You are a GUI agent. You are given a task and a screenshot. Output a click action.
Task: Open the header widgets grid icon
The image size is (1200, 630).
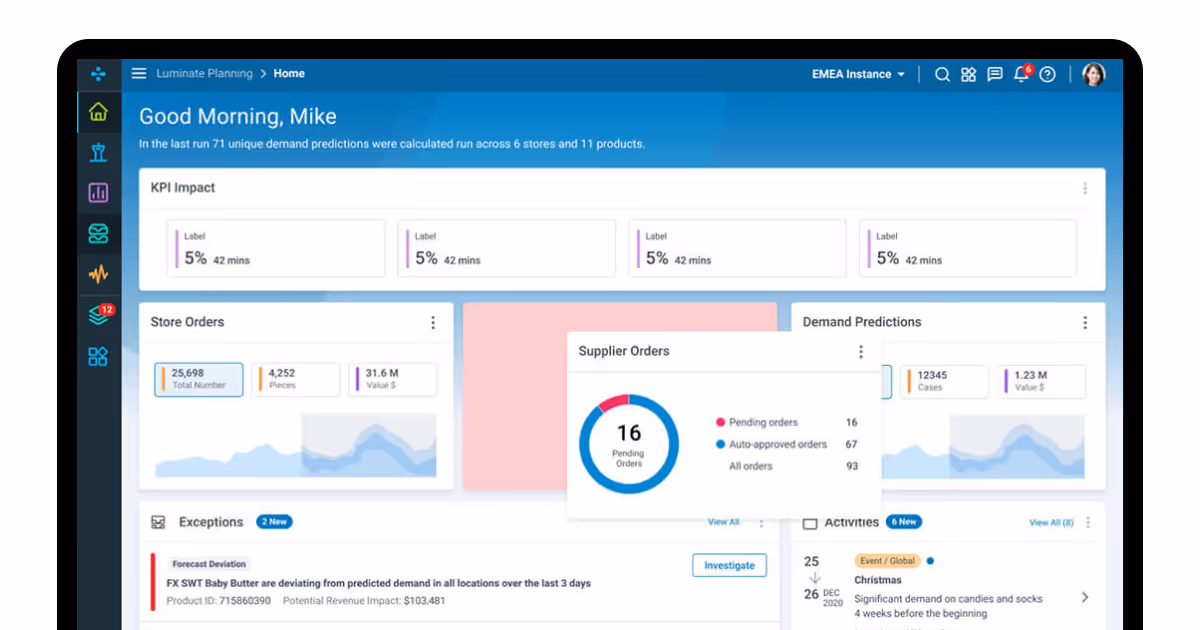tap(968, 74)
